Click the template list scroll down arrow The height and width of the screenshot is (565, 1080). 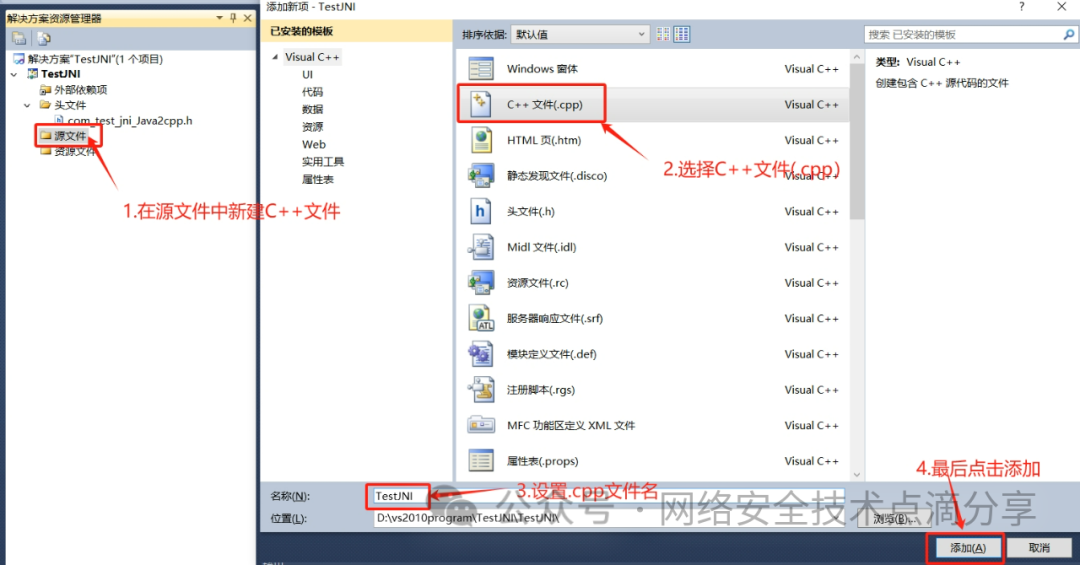[857, 474]
